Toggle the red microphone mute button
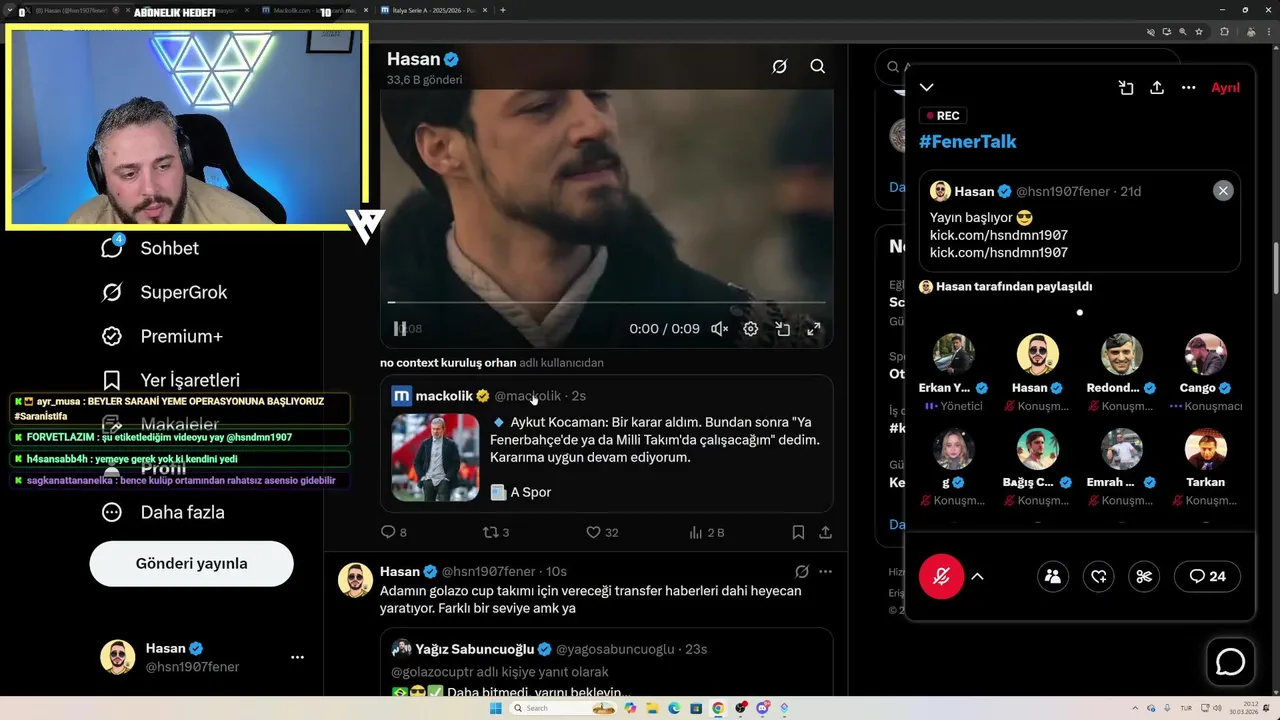Image resolution: width=1280 pixels, height=720 pixels. pyautogui.click(x=941, y=576)
